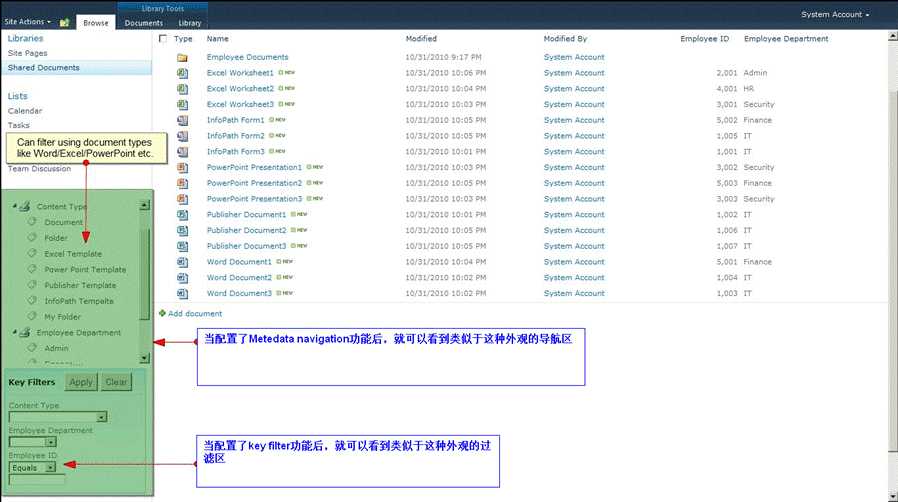The image size is (898, 502).
Task: Click the Publisher Document1 file icon
Action: coord(182,215)
